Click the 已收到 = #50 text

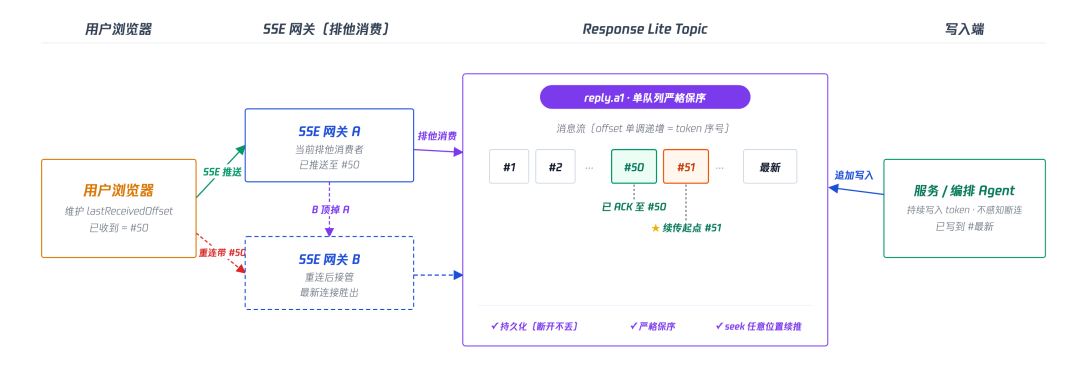coord(118,228)
